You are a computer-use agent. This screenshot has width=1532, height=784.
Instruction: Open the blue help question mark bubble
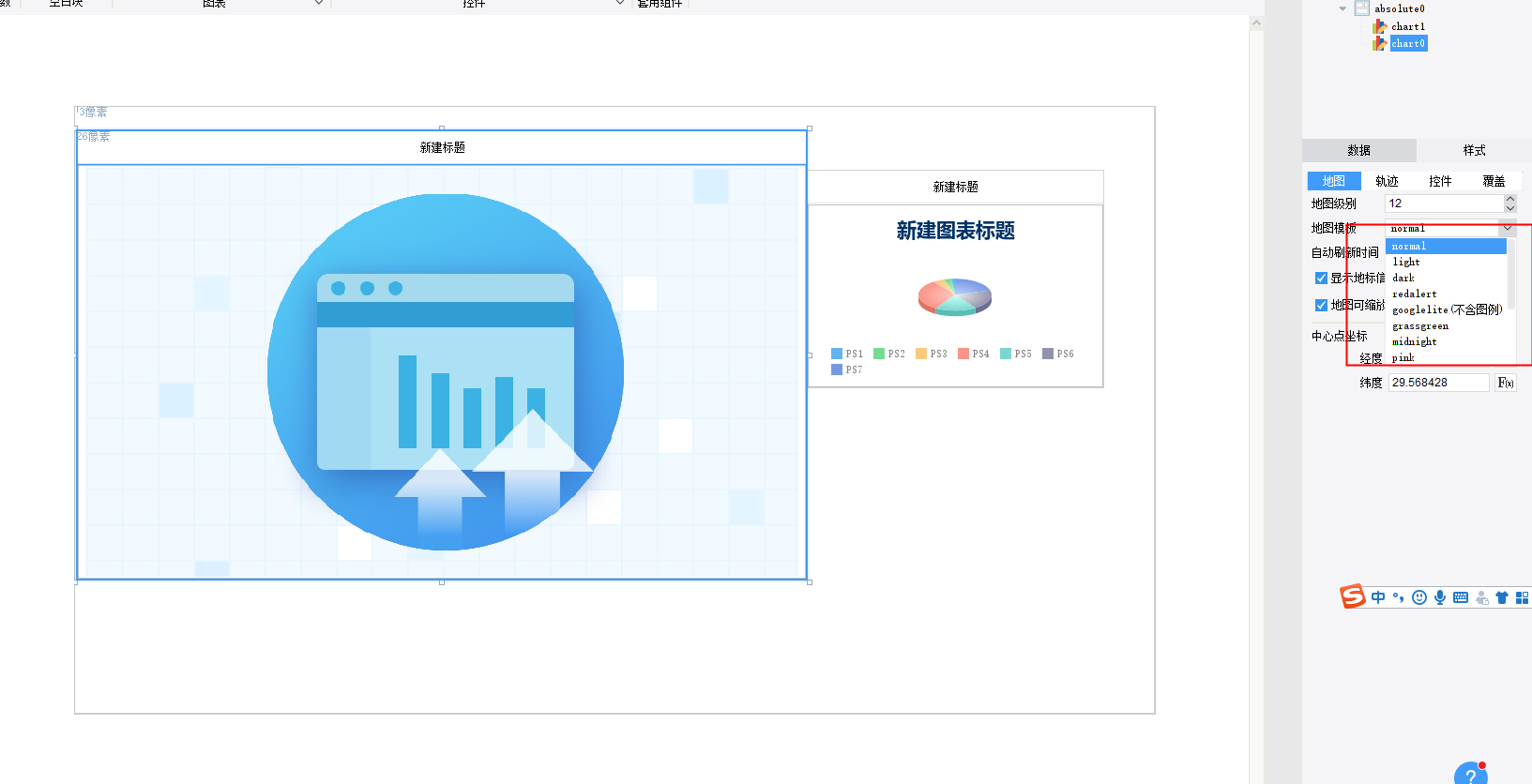pyautogui.click(x=1470, y=774)
